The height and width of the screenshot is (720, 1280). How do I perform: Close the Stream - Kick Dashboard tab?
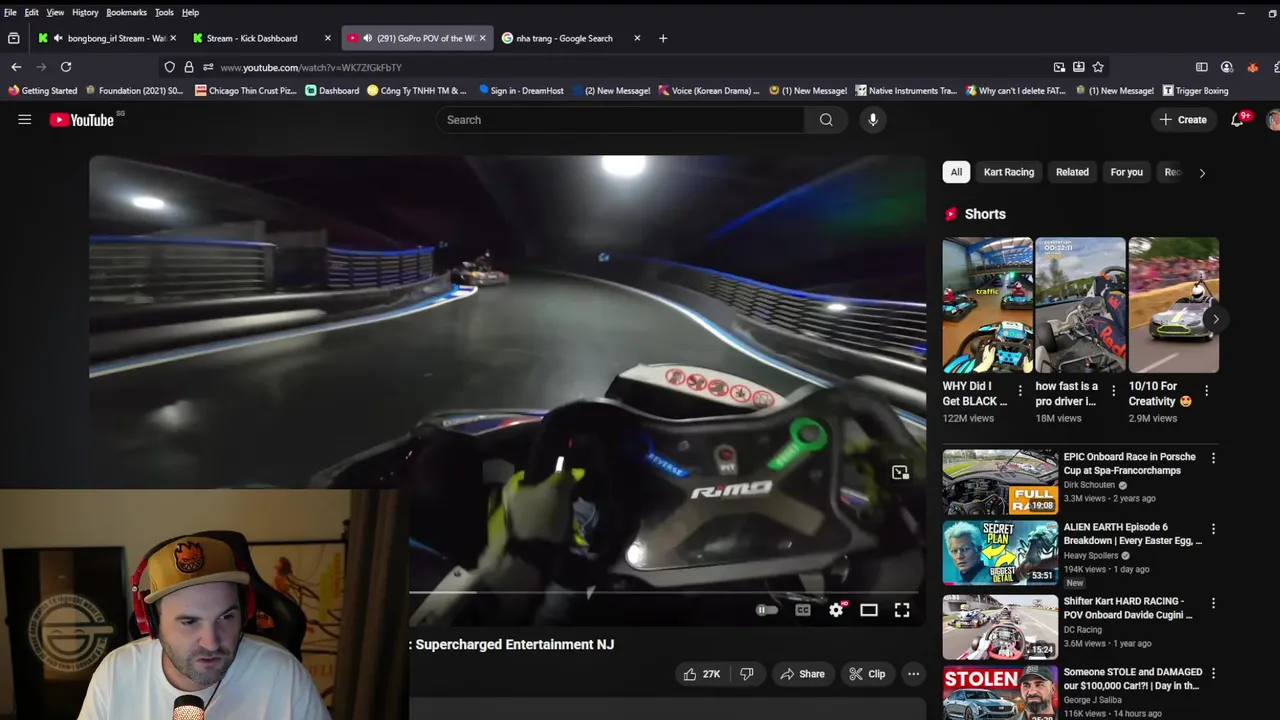tap(327, 38)
